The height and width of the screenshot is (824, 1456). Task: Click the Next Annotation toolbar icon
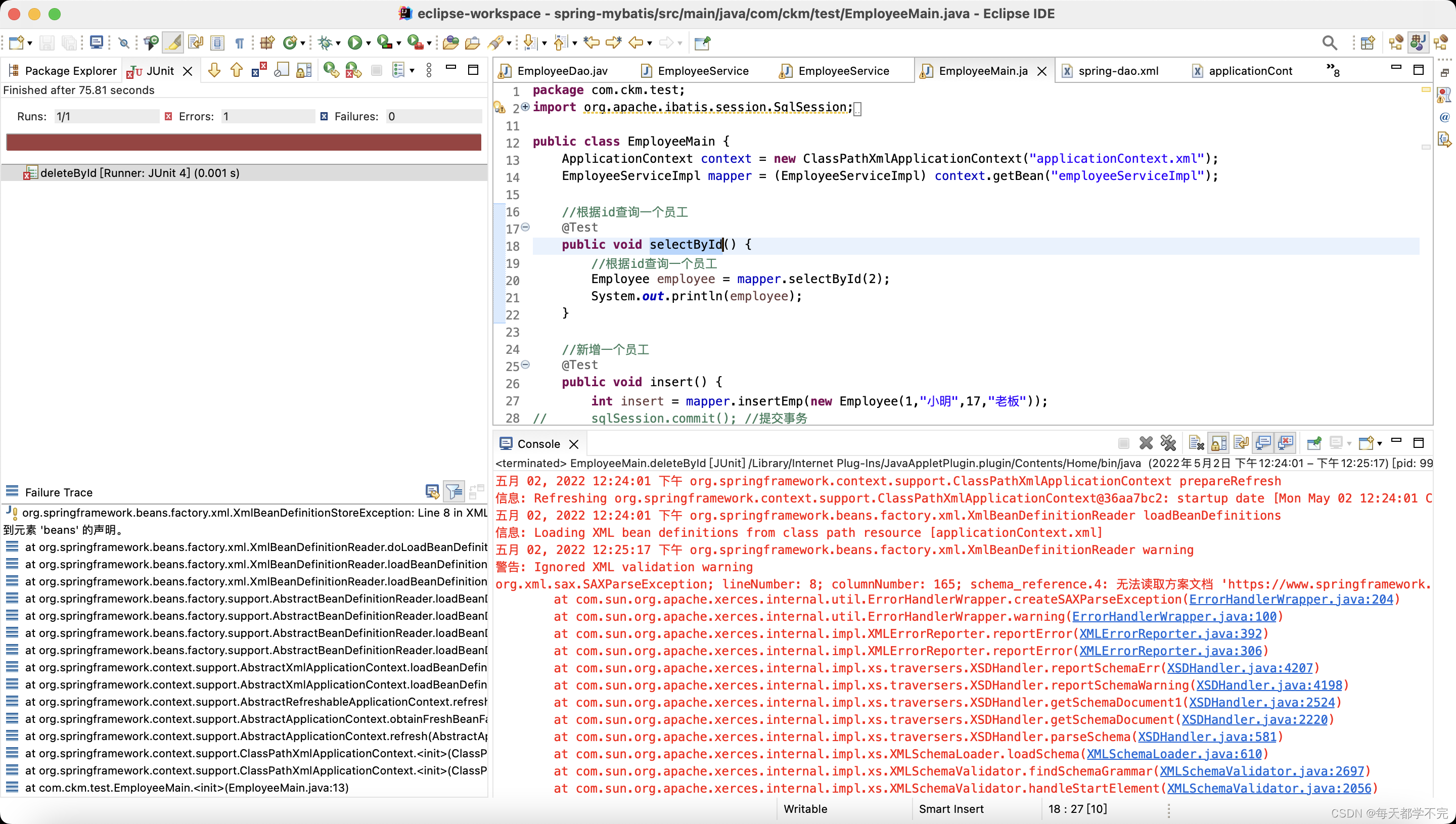(x=530, y=42)
